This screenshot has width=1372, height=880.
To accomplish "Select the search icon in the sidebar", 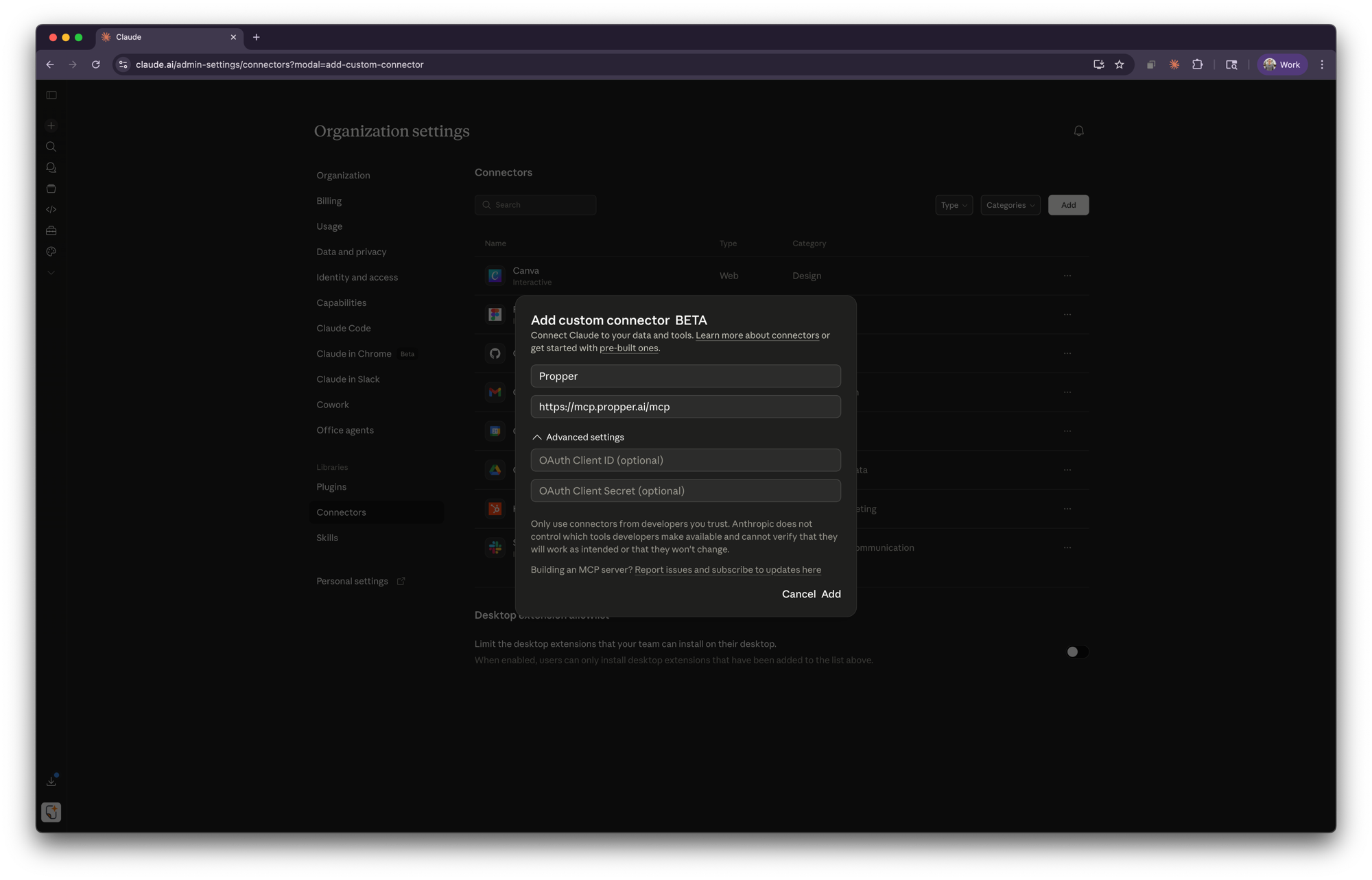I will coord(51,146).
